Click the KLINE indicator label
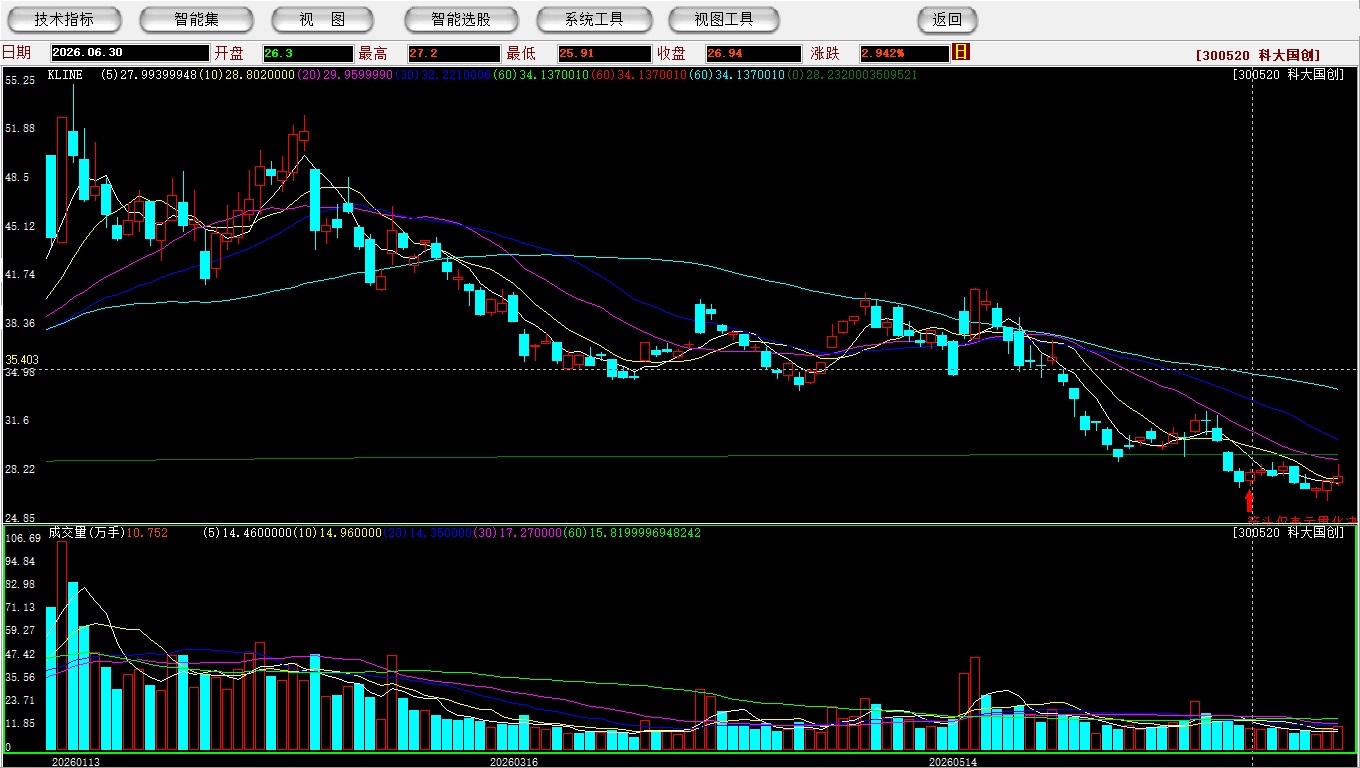The image size is (1360, 768). (65, 74)
